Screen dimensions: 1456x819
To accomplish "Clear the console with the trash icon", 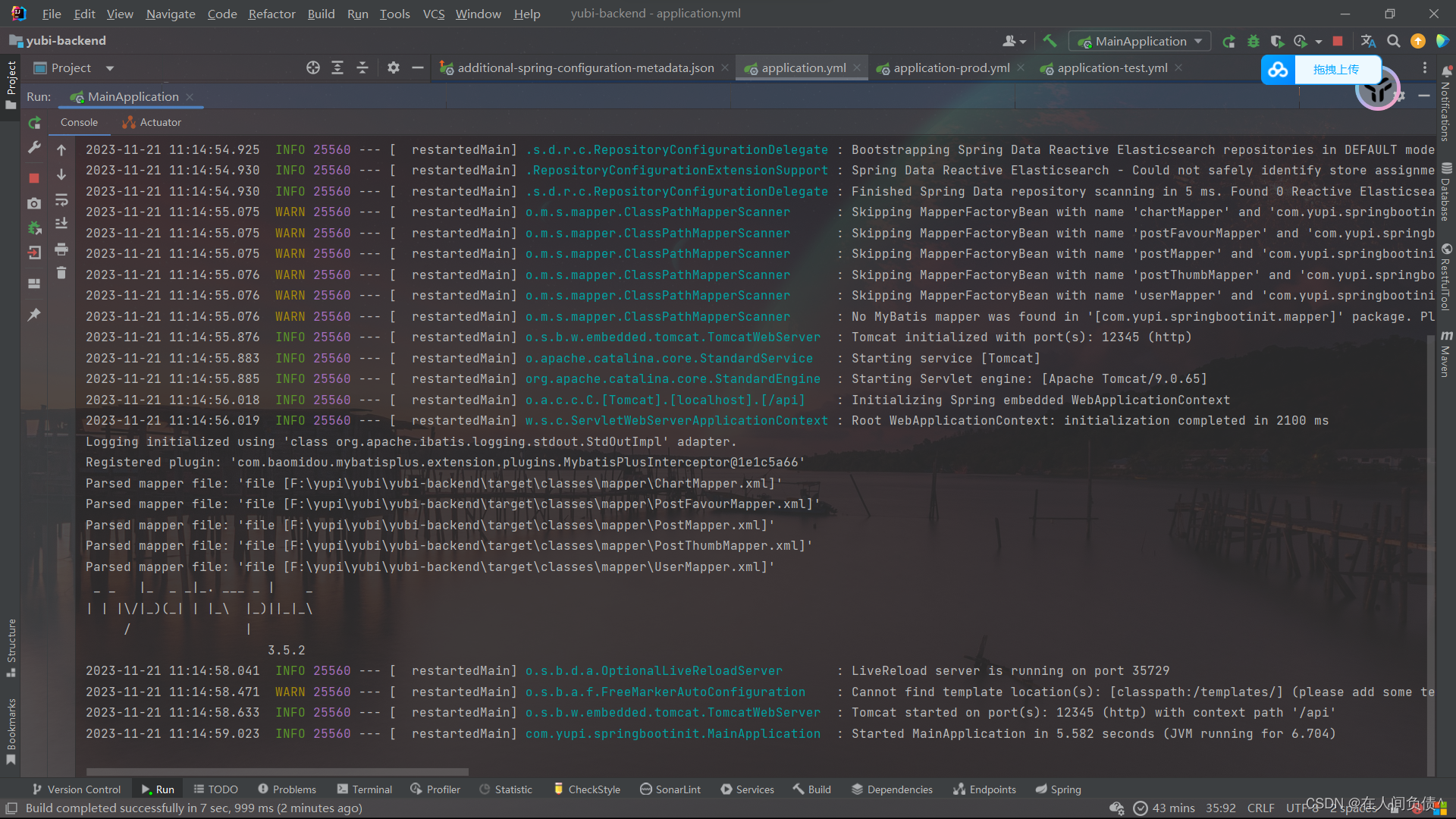I will point(61,273).
